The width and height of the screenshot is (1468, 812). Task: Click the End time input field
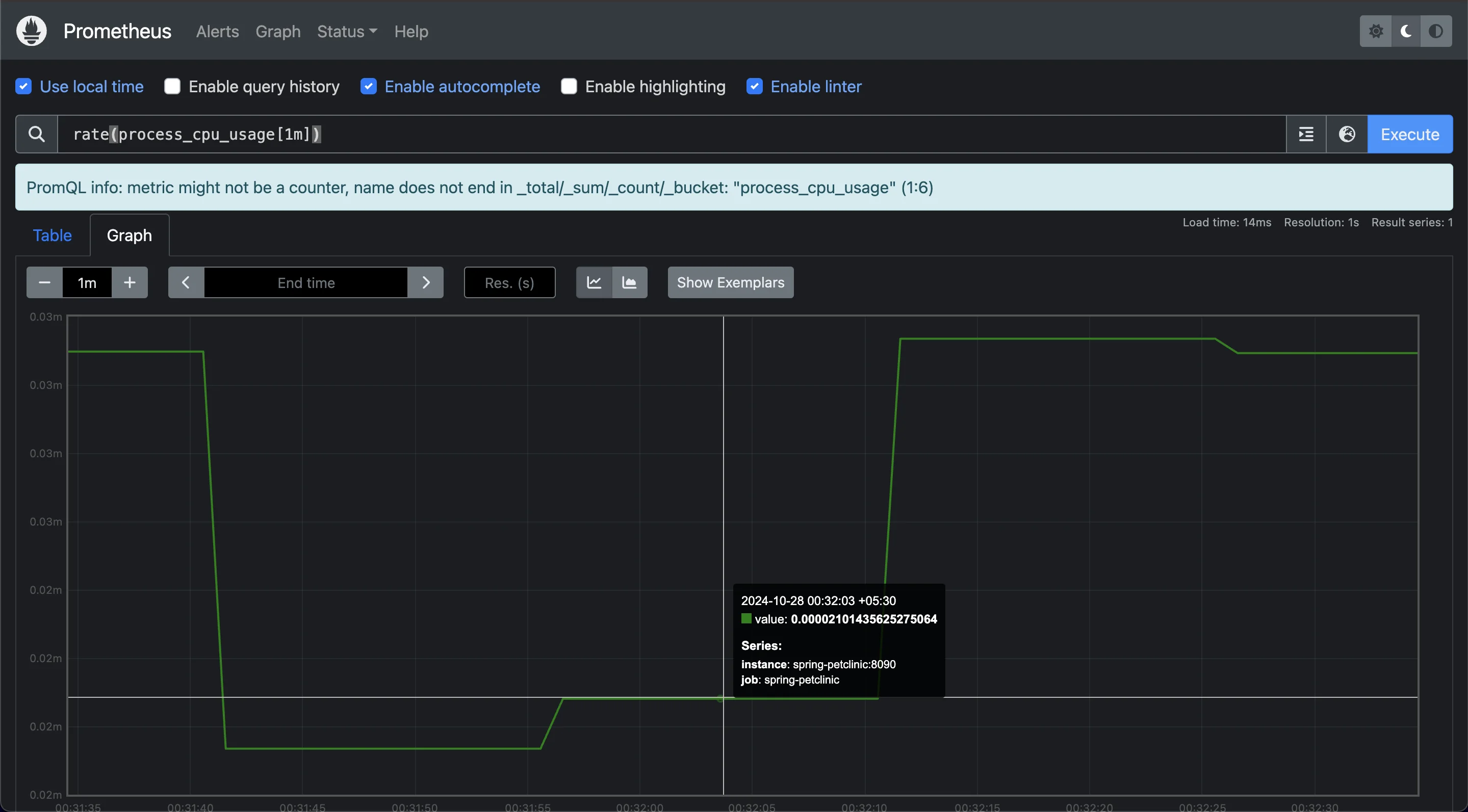pyautogui.click(x=306, y=282)
